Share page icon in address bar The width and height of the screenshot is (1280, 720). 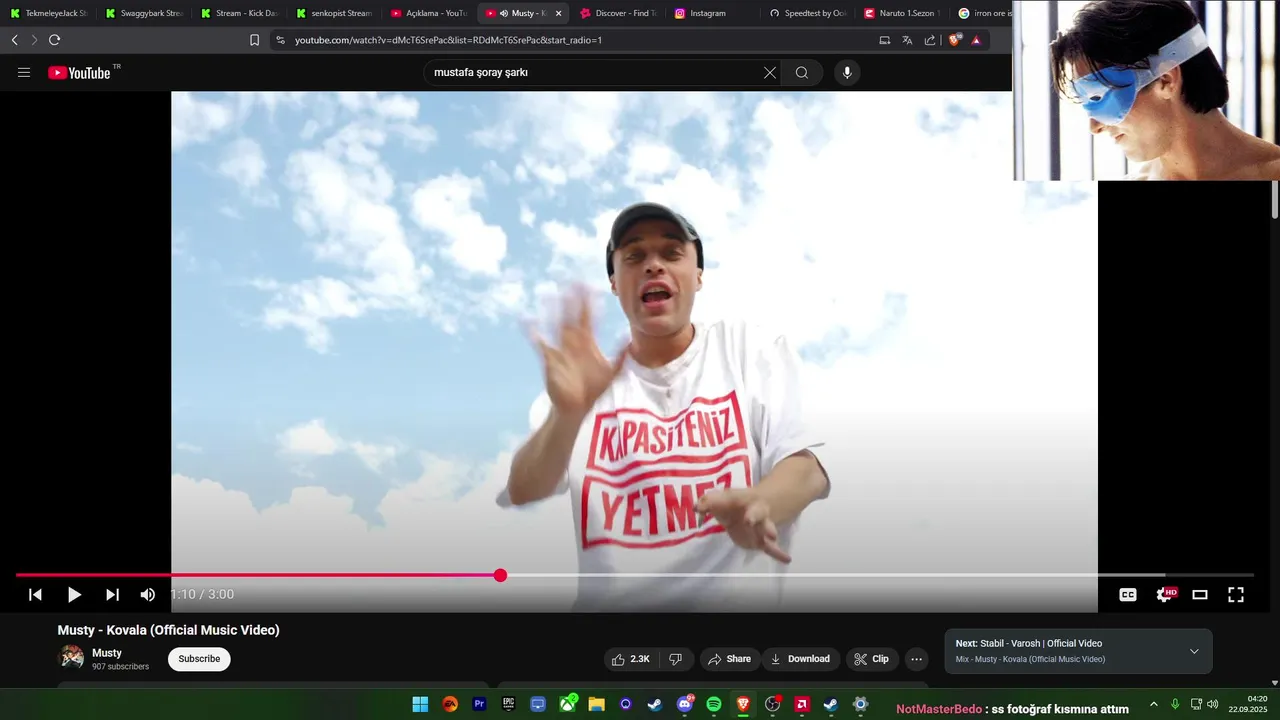point(930,40)
